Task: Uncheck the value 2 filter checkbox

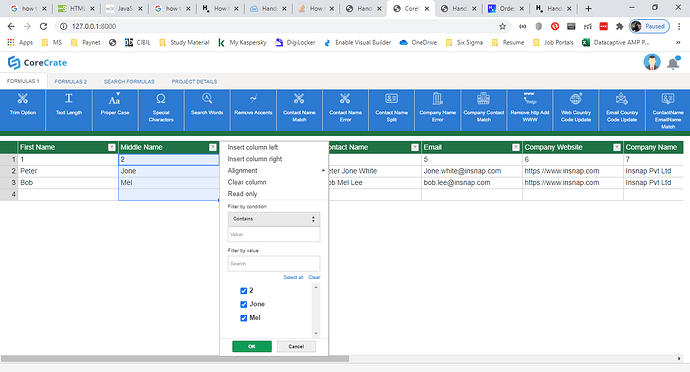Action: pyautogui.click(x=243, y=291)
